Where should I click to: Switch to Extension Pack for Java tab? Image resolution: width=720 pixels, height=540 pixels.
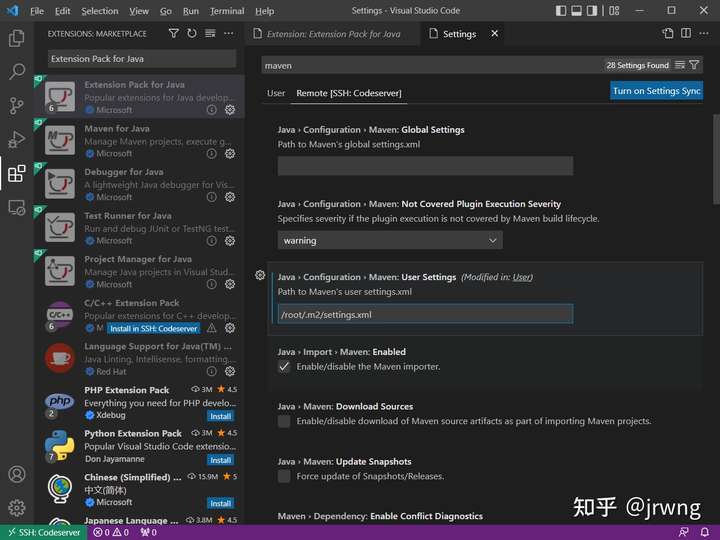pyautogui.click(x=332, y=34)
